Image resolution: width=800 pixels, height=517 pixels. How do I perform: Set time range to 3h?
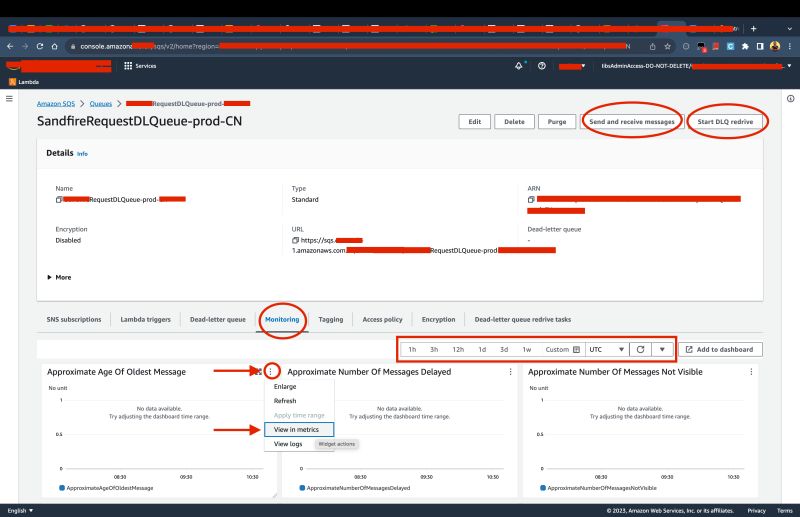pyautogui.click(x=434, y=350)
